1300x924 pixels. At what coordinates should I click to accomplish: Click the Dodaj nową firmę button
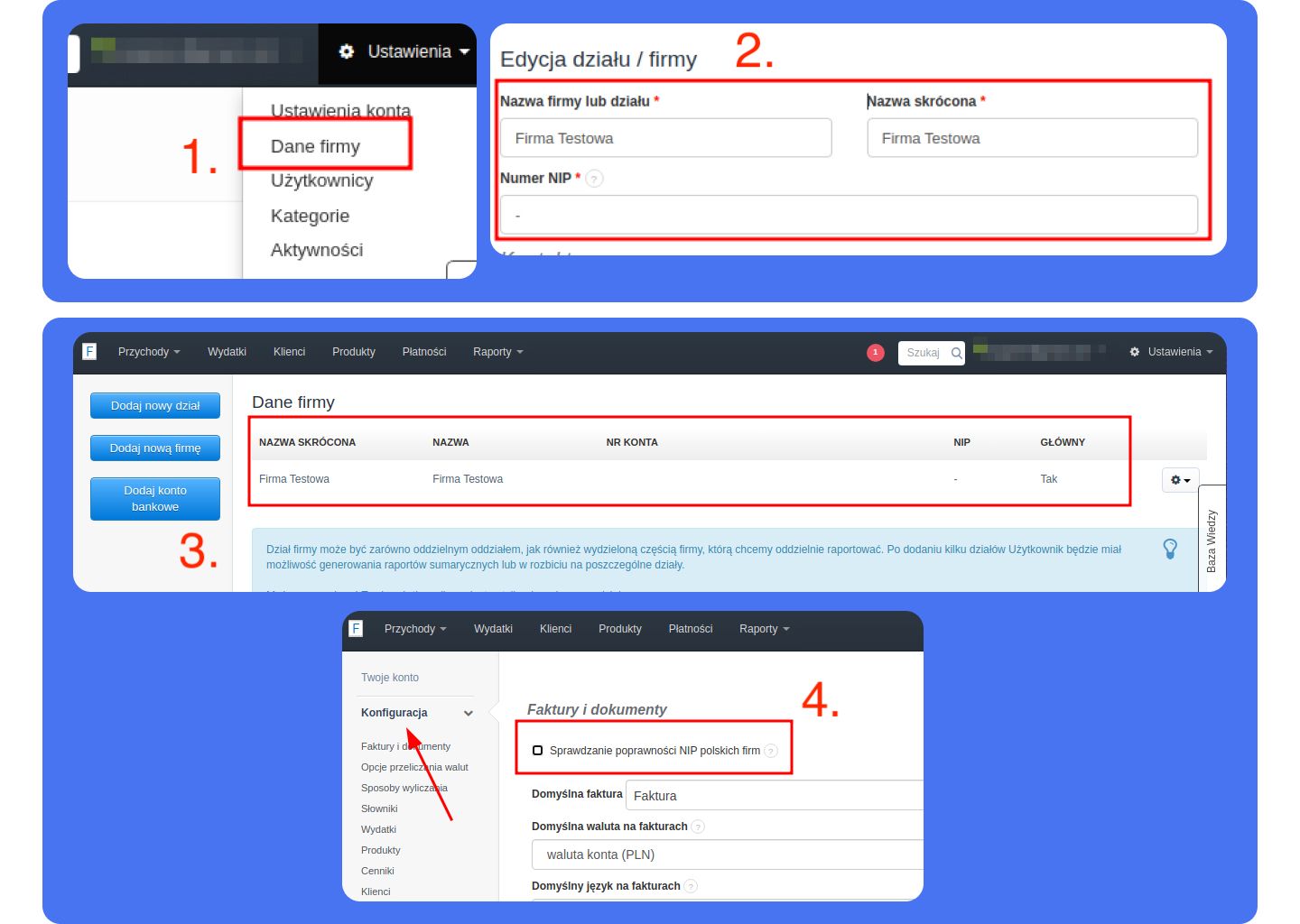pos(155,448)
